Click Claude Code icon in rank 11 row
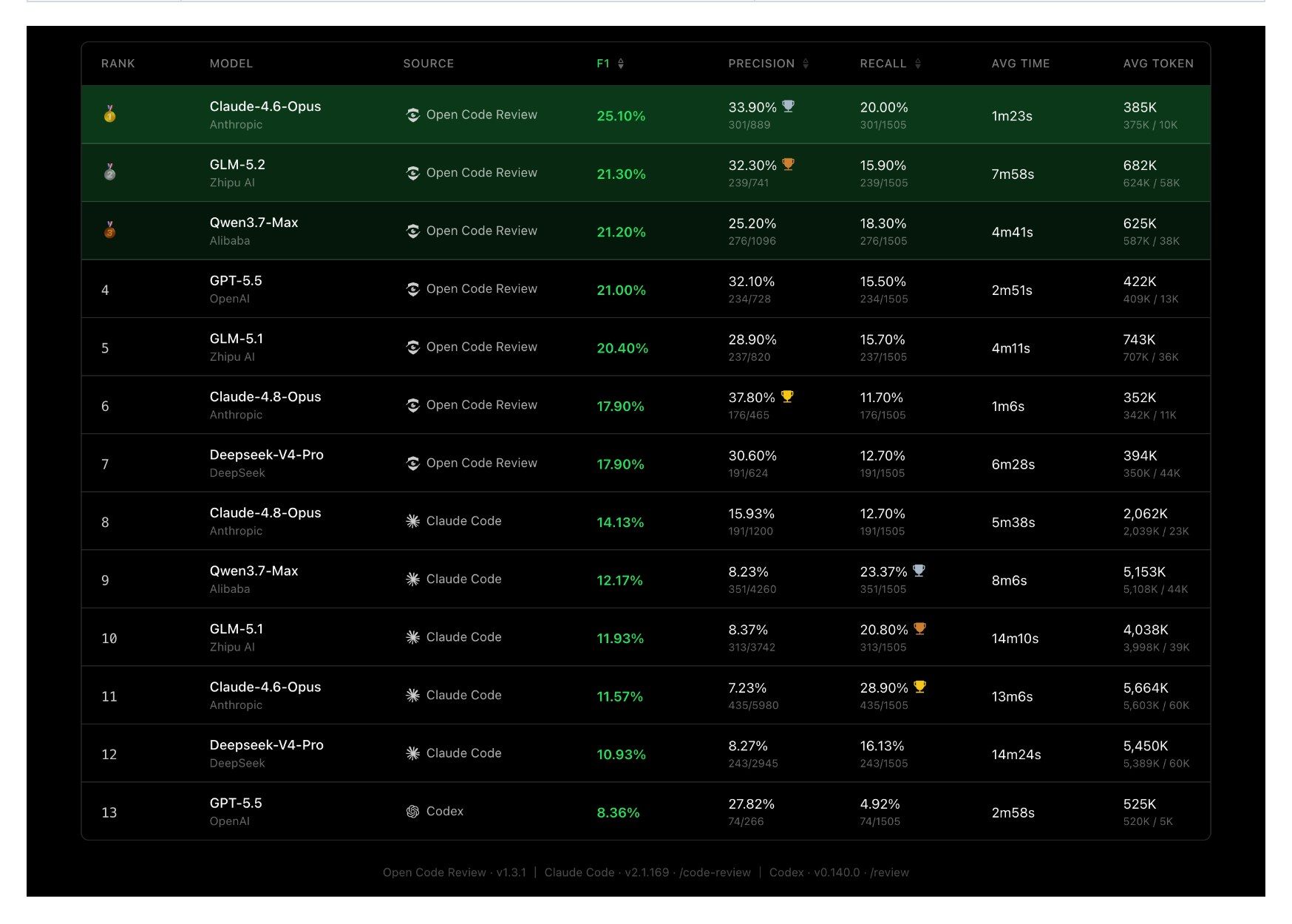1292x924 pixels. click(x=413, y=696)
